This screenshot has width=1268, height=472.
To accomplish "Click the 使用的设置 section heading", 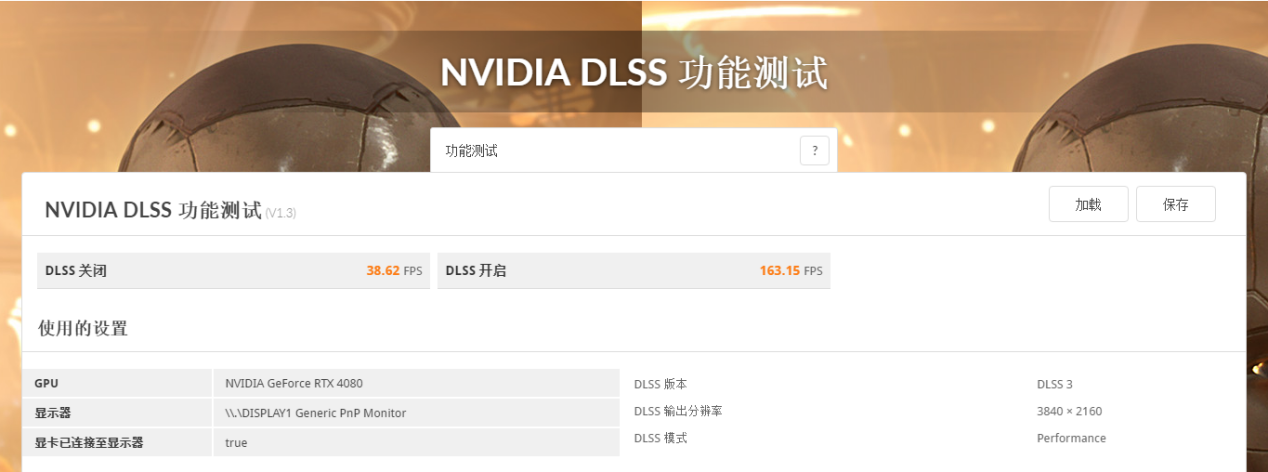I will tap(83, 328).
